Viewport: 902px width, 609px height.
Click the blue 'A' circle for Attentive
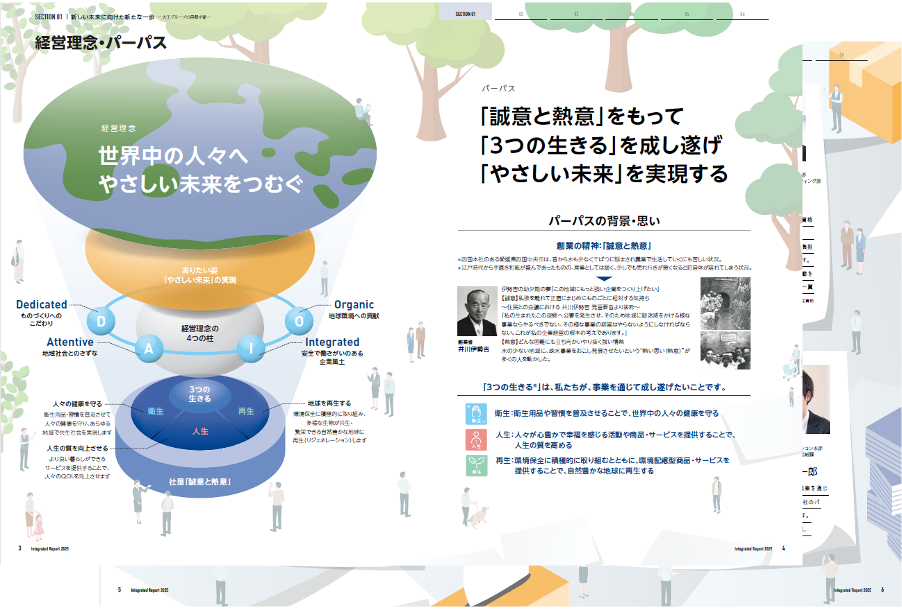(x=148, y=347)
